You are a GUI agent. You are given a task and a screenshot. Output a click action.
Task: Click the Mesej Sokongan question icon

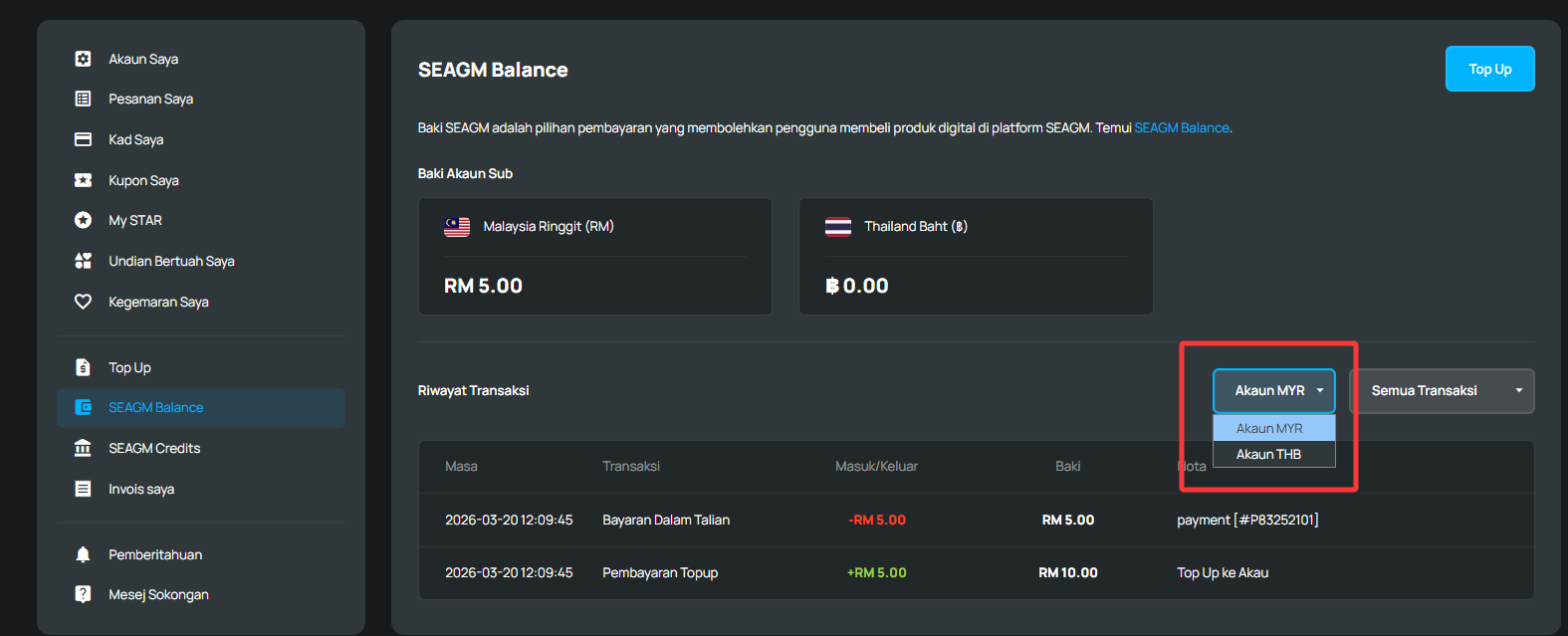[x=84, y=594]
